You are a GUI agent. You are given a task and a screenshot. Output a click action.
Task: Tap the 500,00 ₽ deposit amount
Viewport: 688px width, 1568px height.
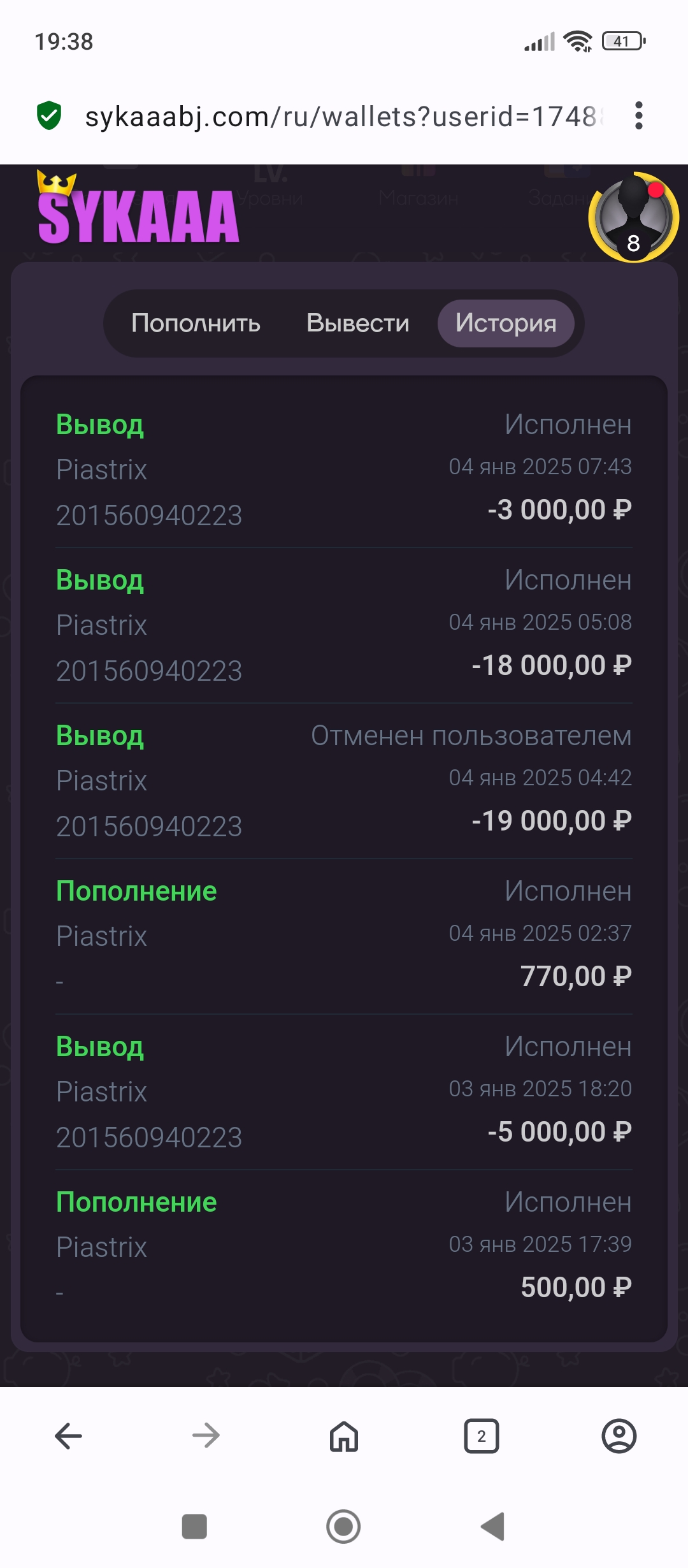576,1288
